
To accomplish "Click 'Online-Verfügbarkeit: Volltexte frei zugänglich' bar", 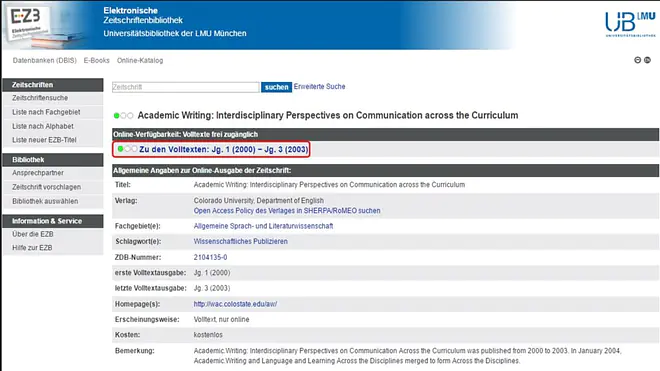I will pos(385,134).
